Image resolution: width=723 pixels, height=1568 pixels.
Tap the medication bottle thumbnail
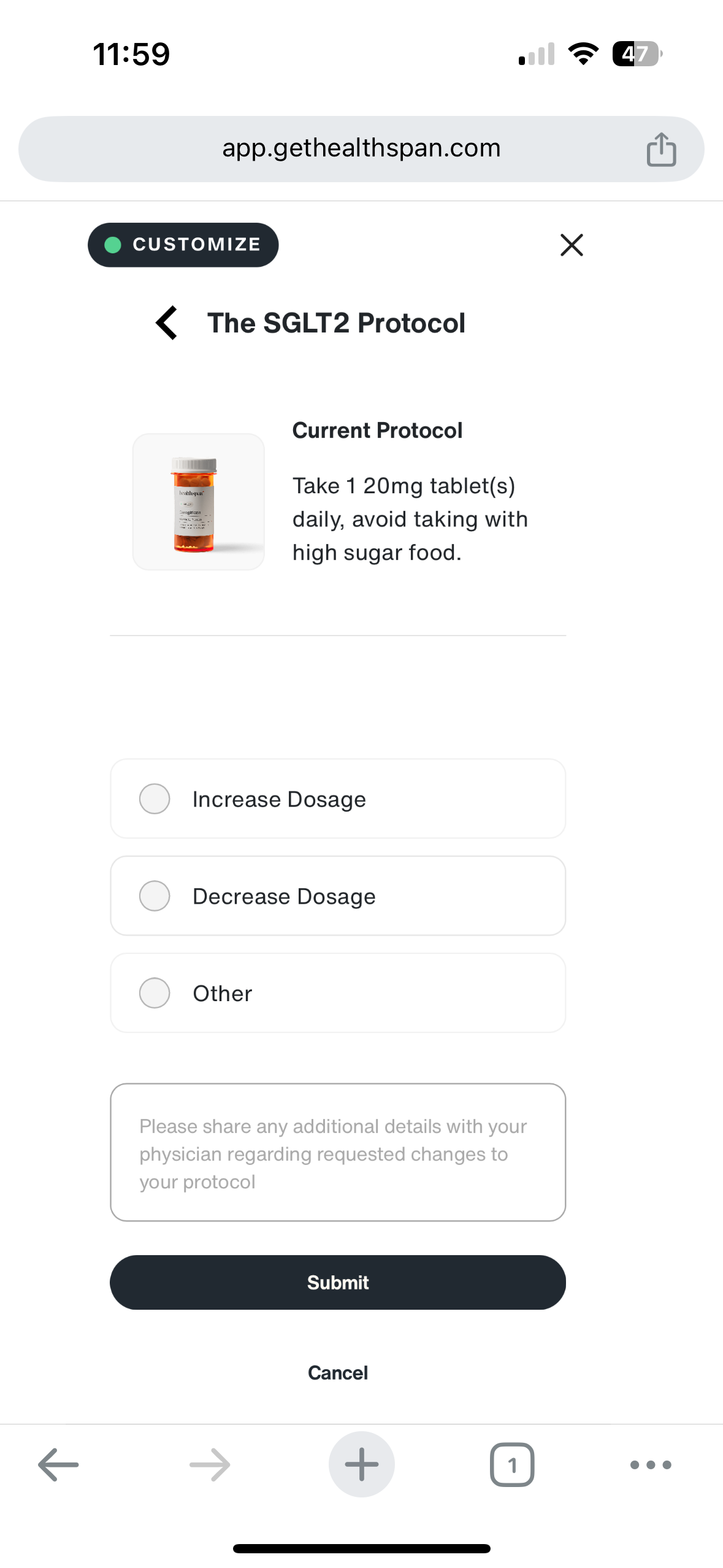click(199, 502)
